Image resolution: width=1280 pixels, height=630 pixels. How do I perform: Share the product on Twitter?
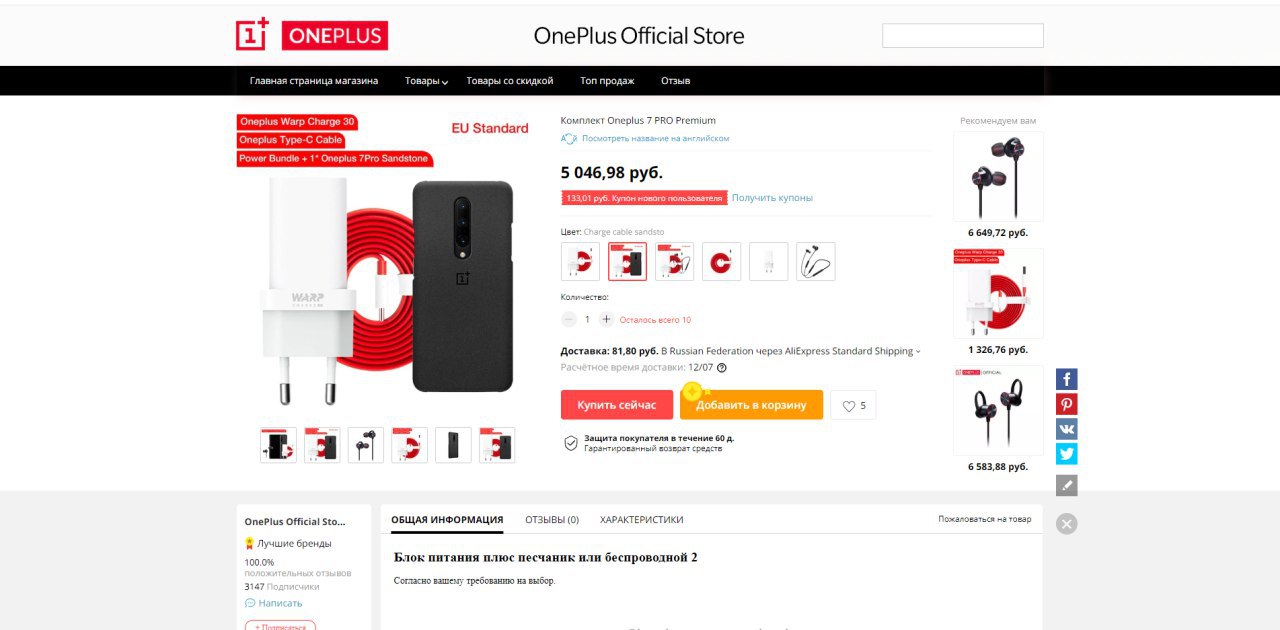[1067, 454]
